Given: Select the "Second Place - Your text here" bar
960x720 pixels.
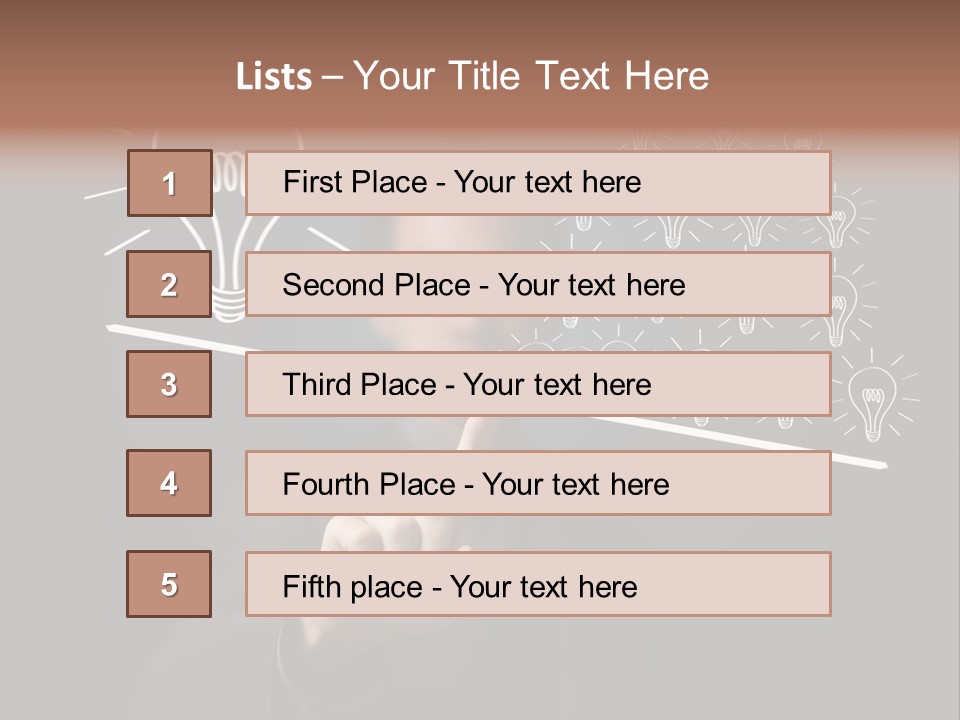Looking at the screenshot, I should pos(538,284).
